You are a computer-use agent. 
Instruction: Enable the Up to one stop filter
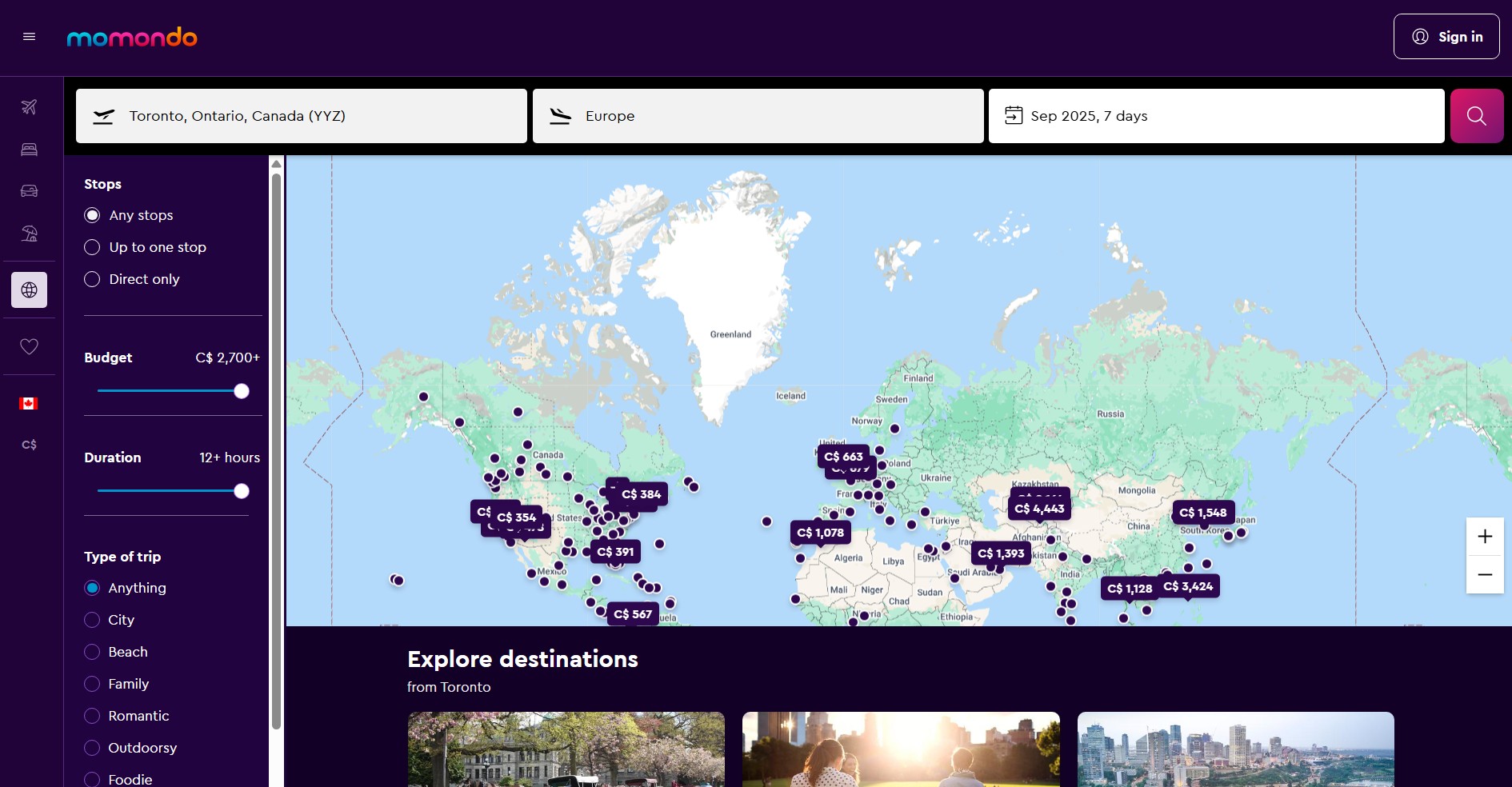coord(91,247)
